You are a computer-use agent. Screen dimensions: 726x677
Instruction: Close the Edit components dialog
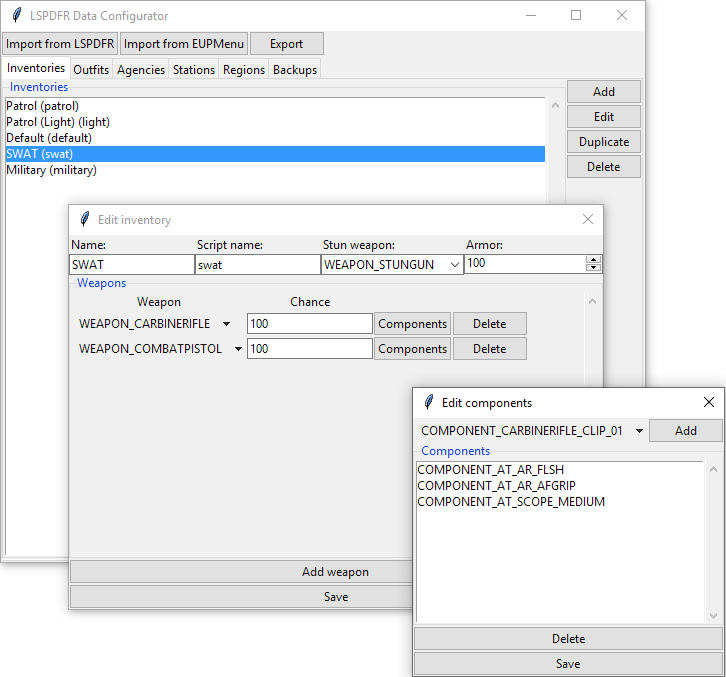click(x=709, y=402)
